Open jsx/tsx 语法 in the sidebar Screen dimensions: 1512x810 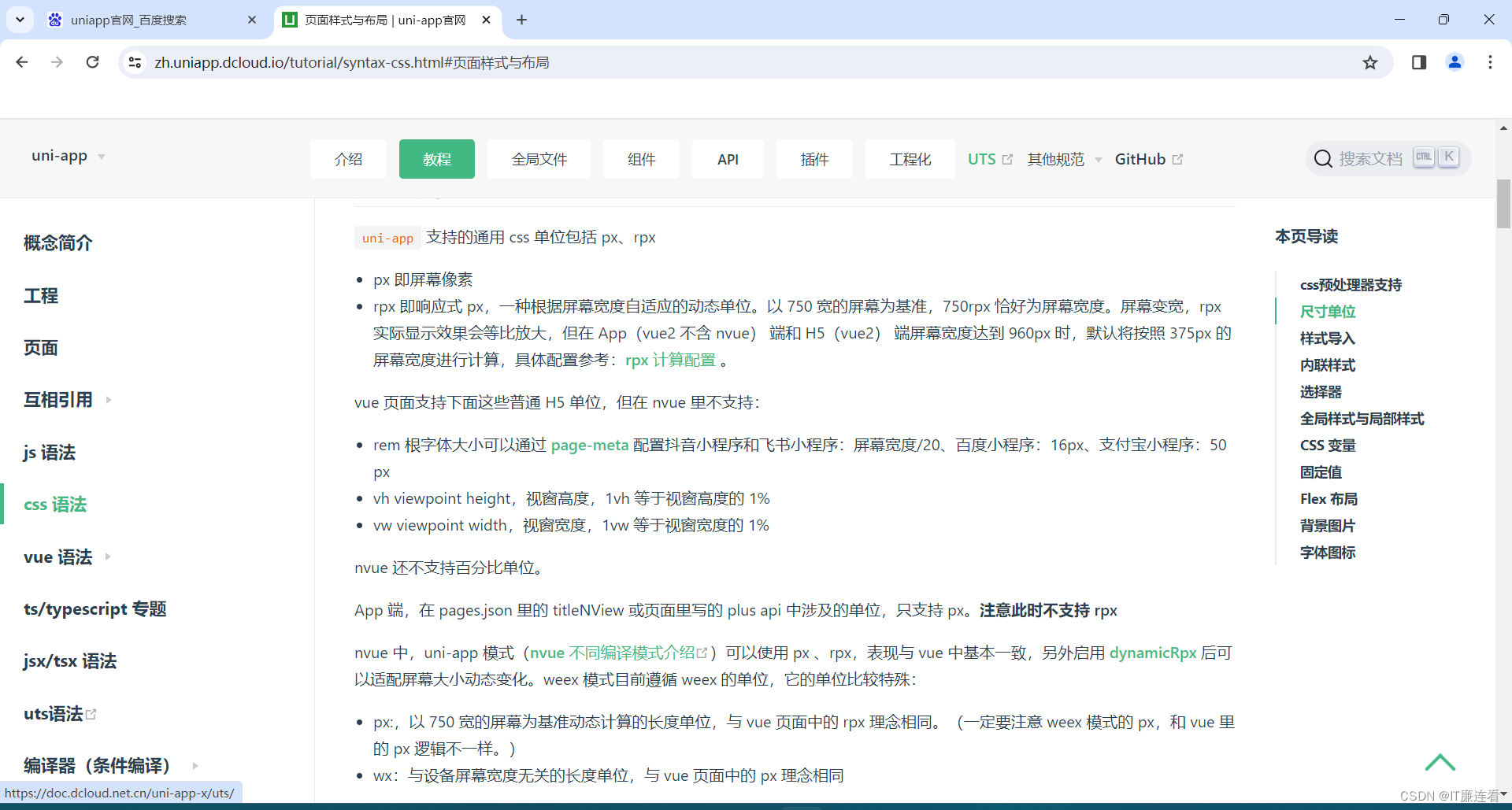pos(70,660)
